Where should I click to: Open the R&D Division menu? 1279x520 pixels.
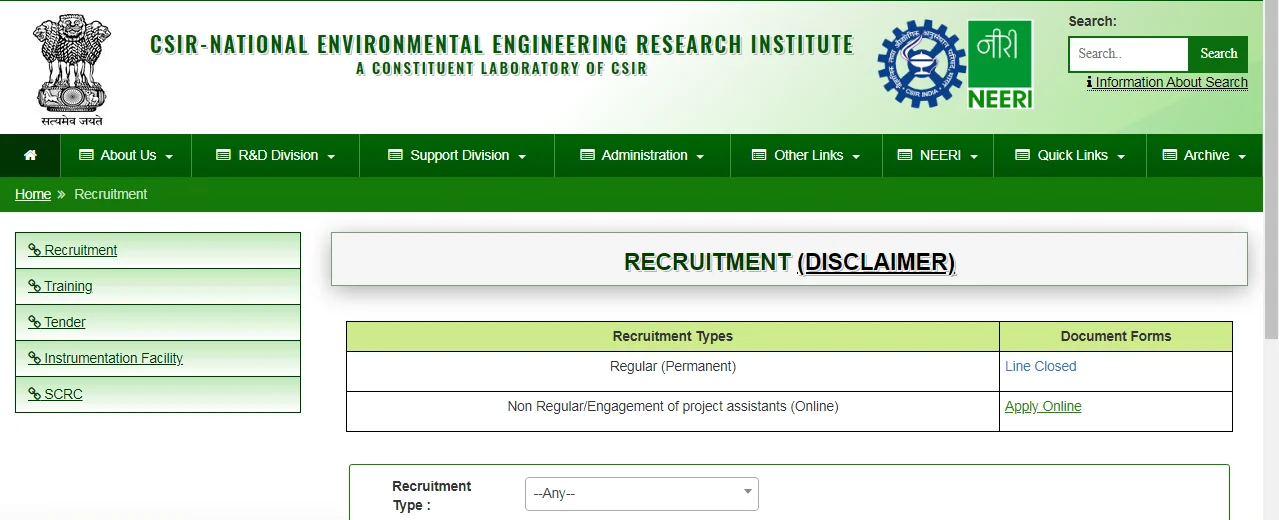(x=275, y=155)
